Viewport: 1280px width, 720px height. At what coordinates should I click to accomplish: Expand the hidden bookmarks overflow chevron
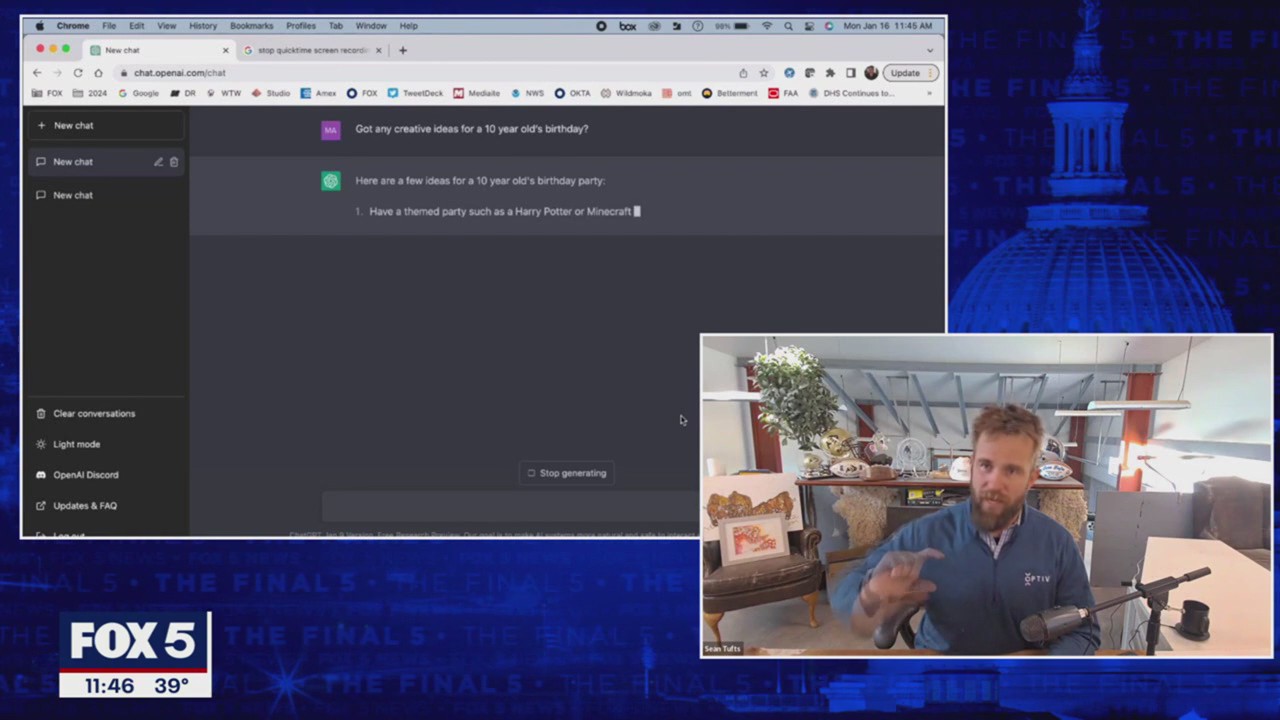[929, 93]
